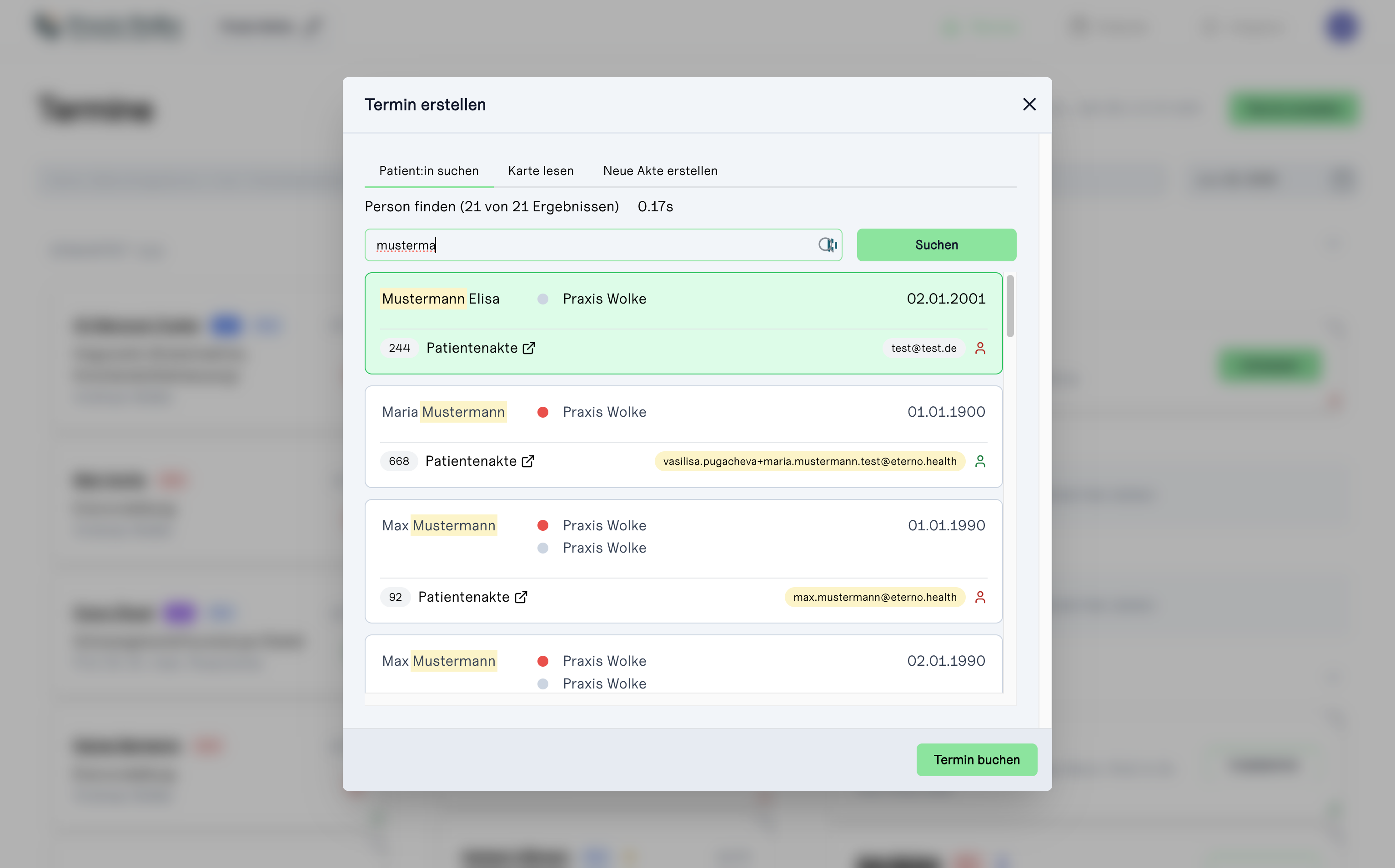Start search with the Suchen button
The height and width of the screenshot is (868, 1395).
[x=936, y=245]
